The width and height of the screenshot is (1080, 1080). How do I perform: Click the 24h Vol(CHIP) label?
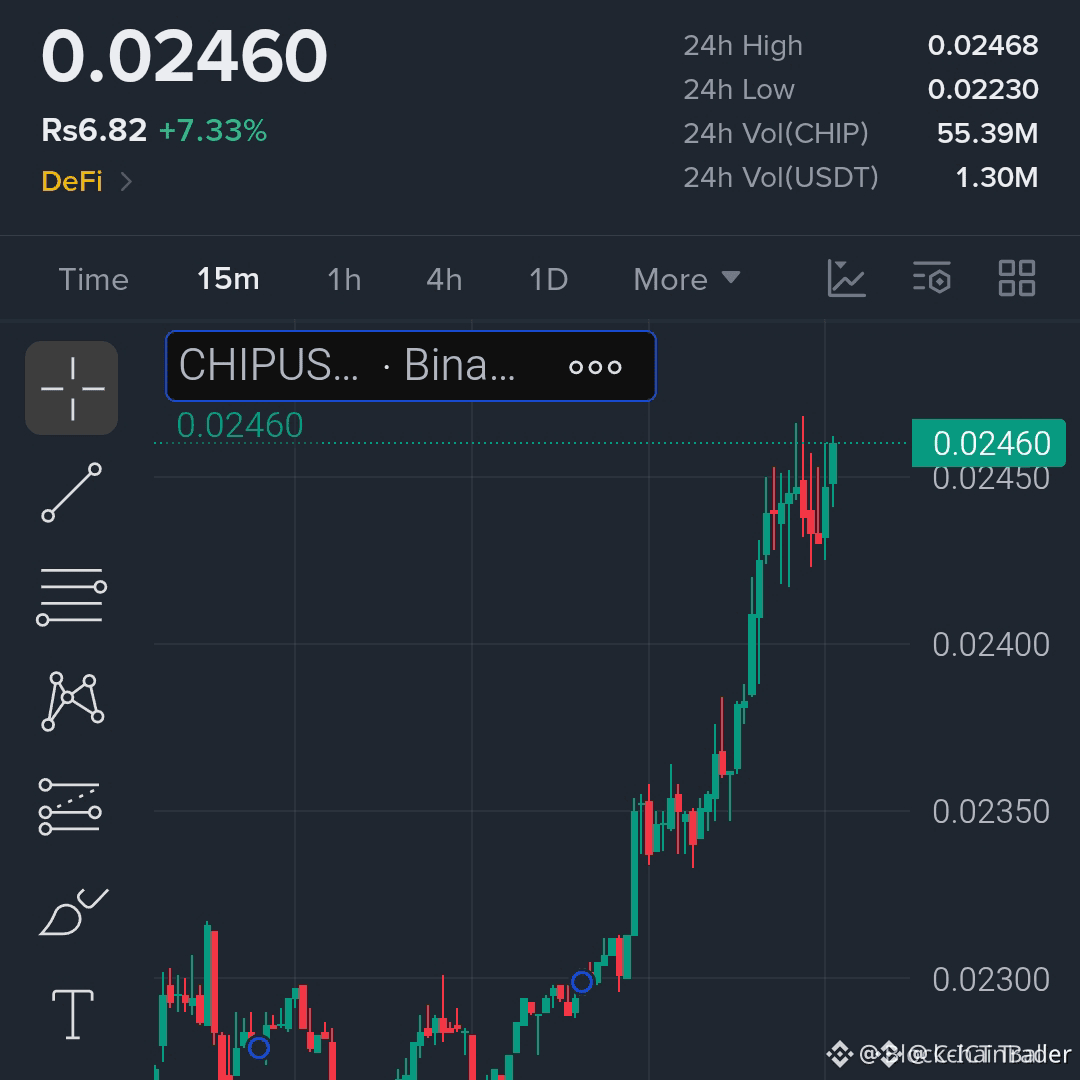[776, 134]
